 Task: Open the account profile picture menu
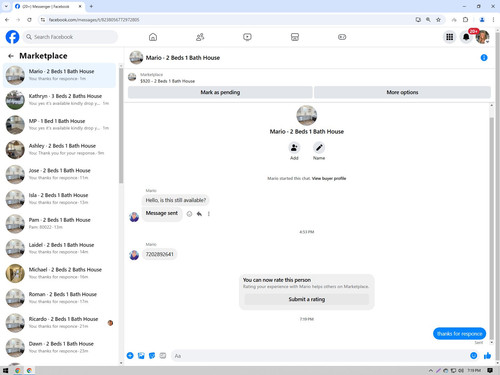(x=482, y=37)
